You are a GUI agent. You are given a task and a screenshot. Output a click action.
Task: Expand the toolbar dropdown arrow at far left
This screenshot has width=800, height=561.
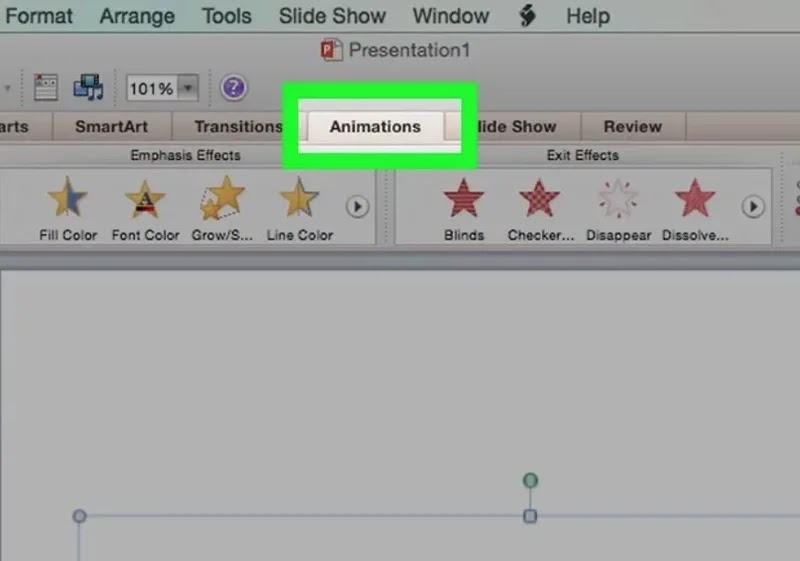(x=8, y=88)
